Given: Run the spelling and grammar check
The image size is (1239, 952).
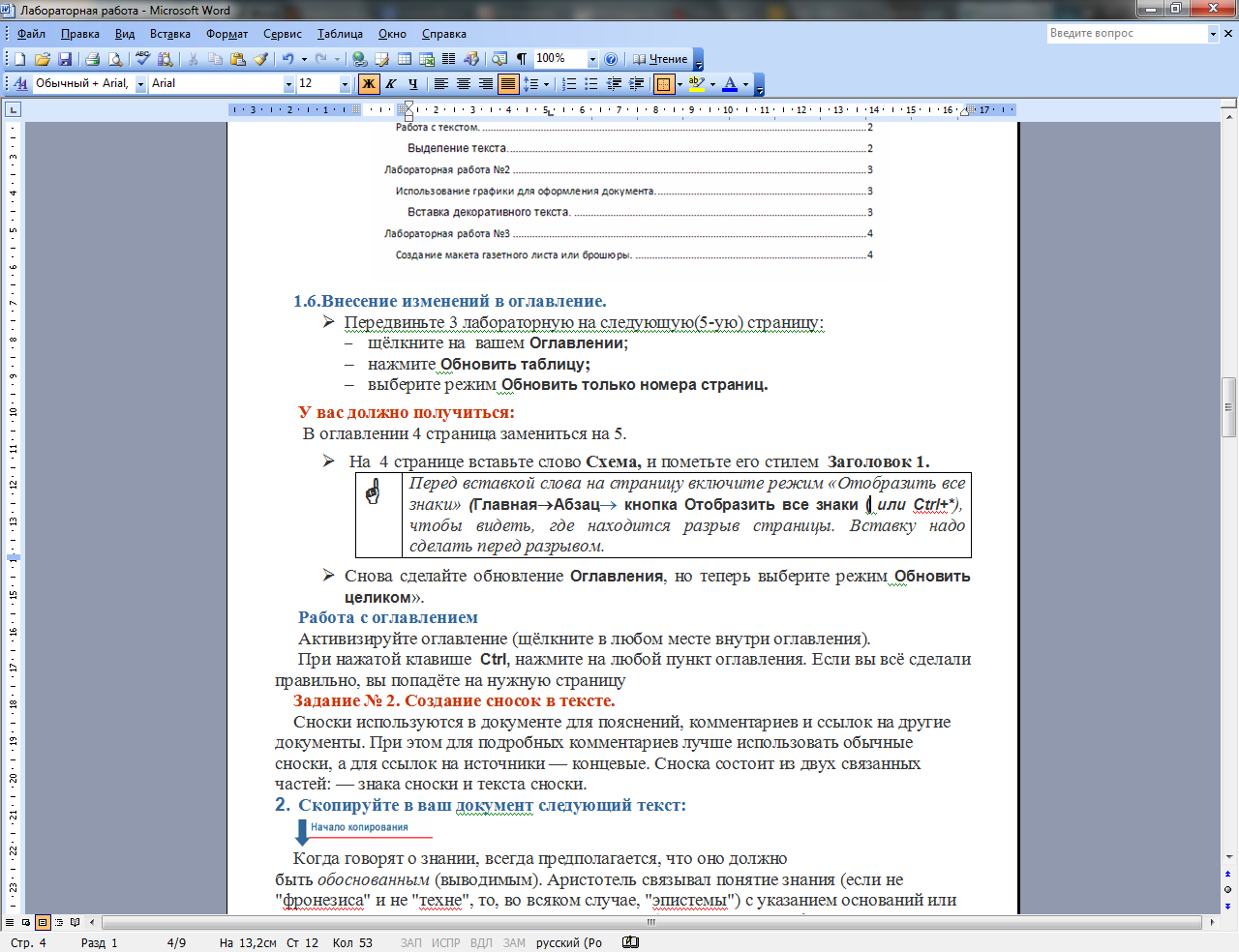Looking at the screenshot, I should tap(143, 59).
